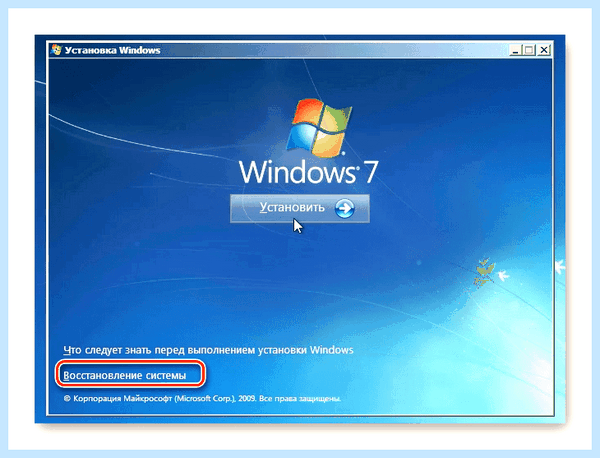Click the Windows setup title bar icon
Screen dimensions: 600x458
tap(56, 50)
